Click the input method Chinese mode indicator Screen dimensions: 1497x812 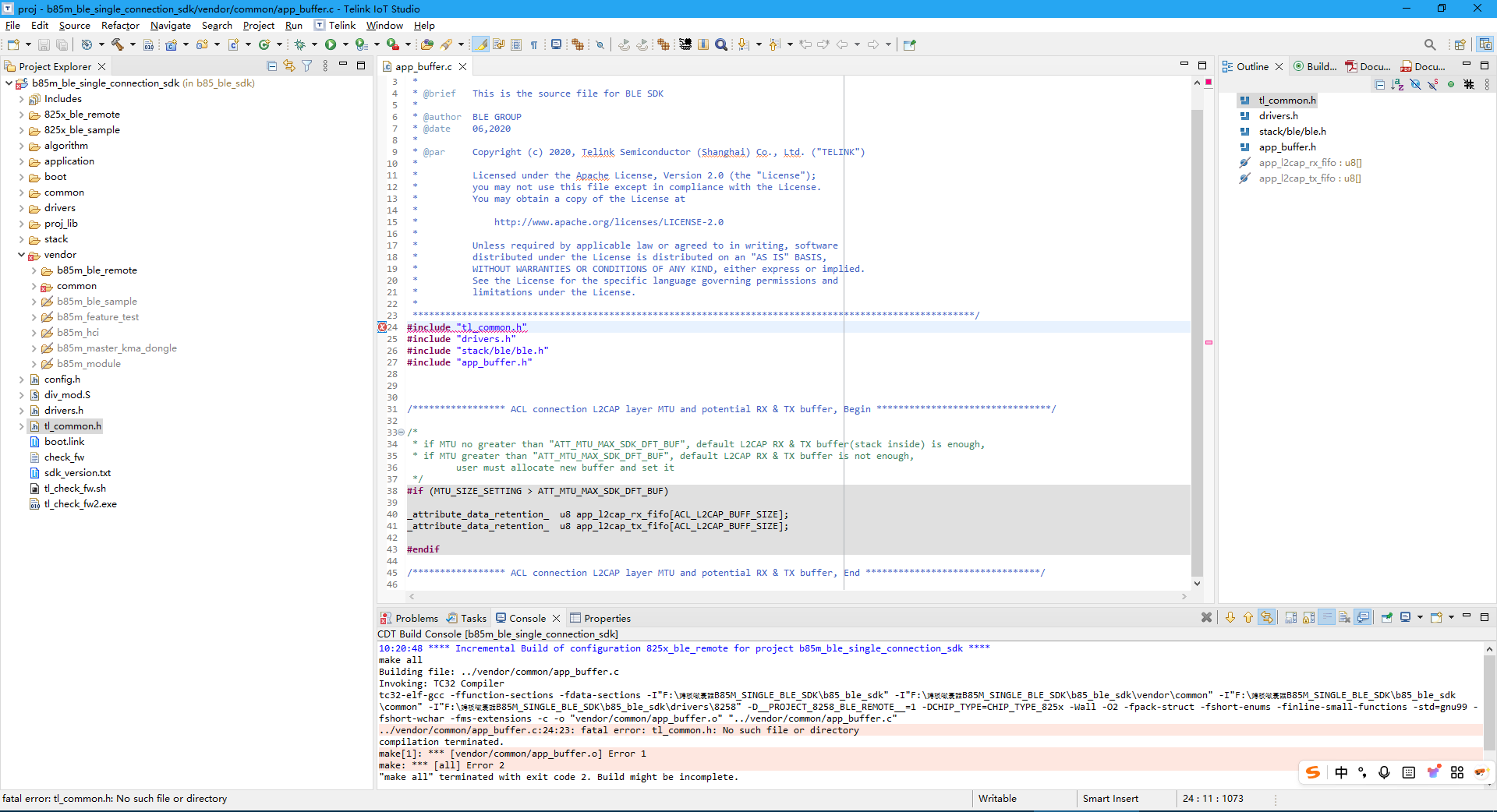[x=1341, y=772]
